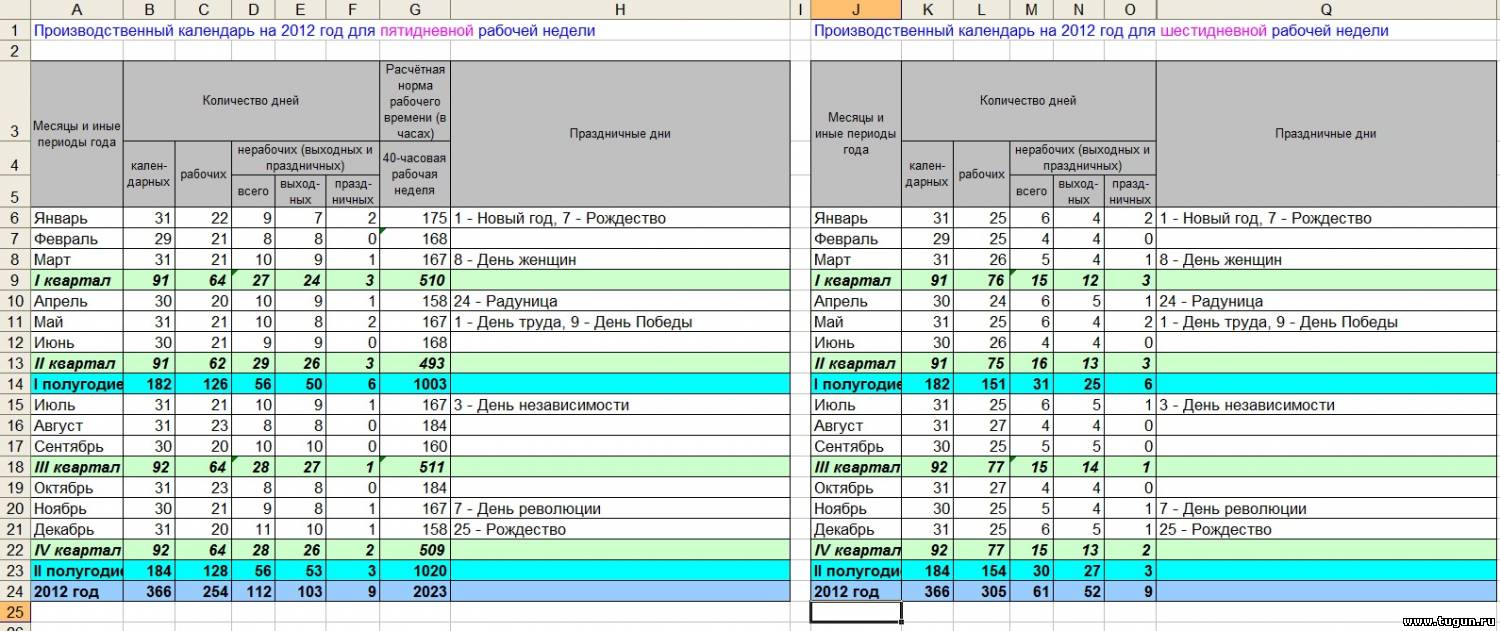
Task: Select 'II полугодие' cell in column A
Action: pos(77,571)
